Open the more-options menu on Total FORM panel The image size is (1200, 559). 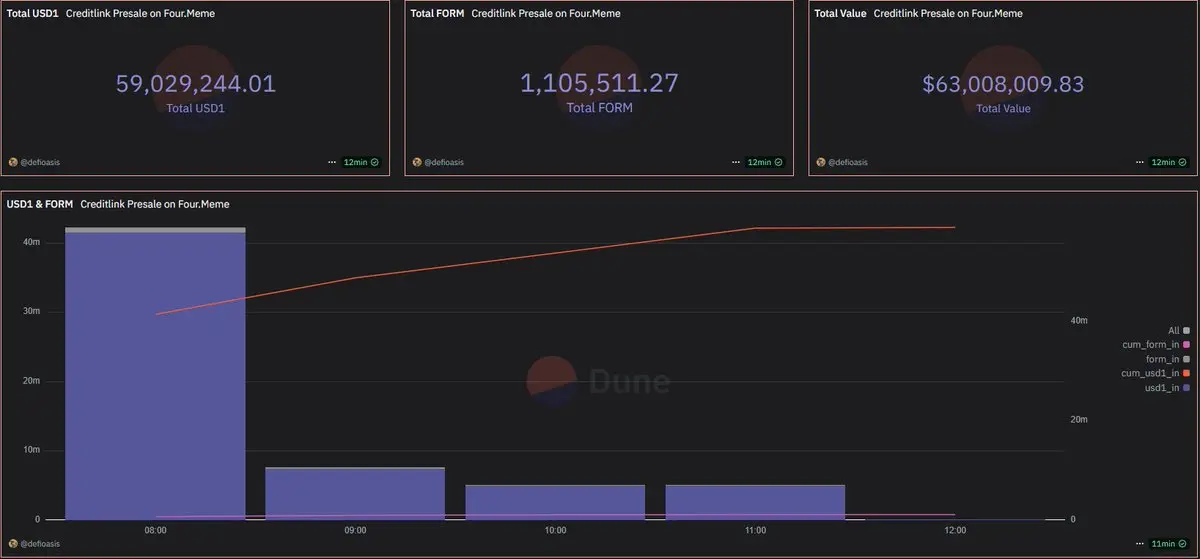coord(735,162)
